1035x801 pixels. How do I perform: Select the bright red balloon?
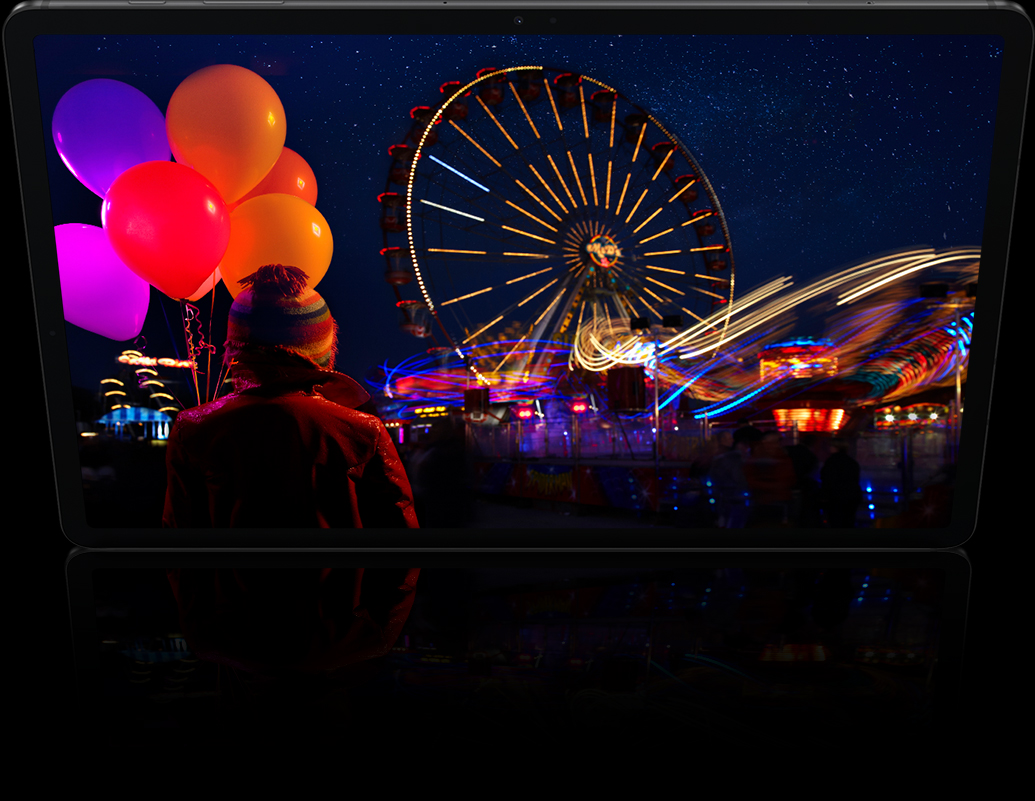click(x=166, y=229)
